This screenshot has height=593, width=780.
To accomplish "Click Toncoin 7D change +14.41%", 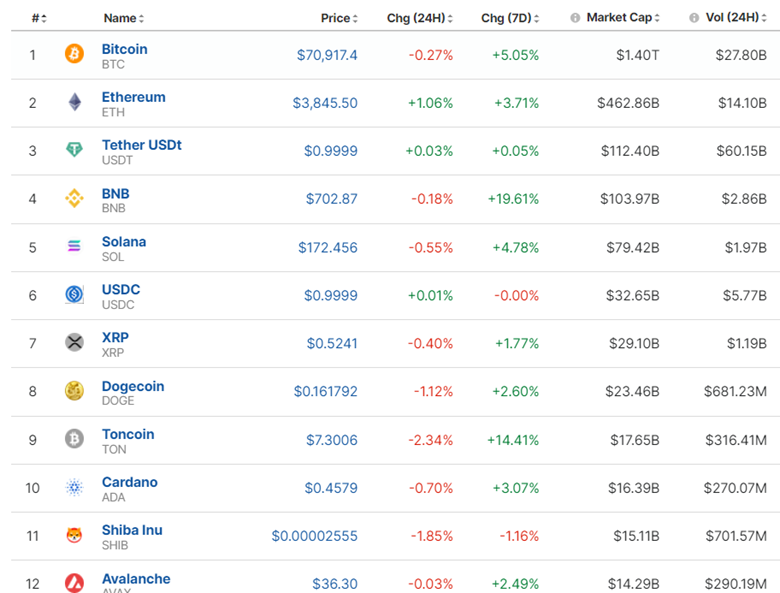I will (513, 440).
